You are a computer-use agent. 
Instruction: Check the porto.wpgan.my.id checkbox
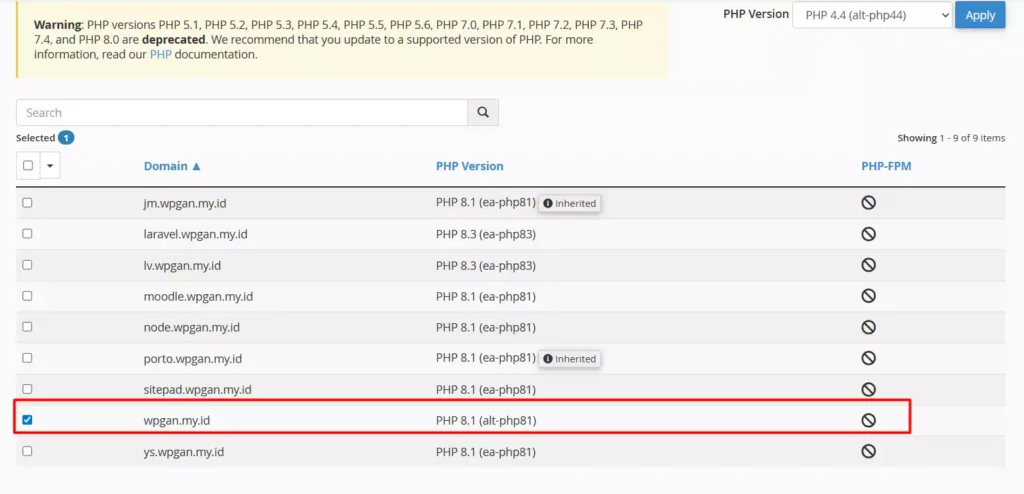[x=27, y=357]
